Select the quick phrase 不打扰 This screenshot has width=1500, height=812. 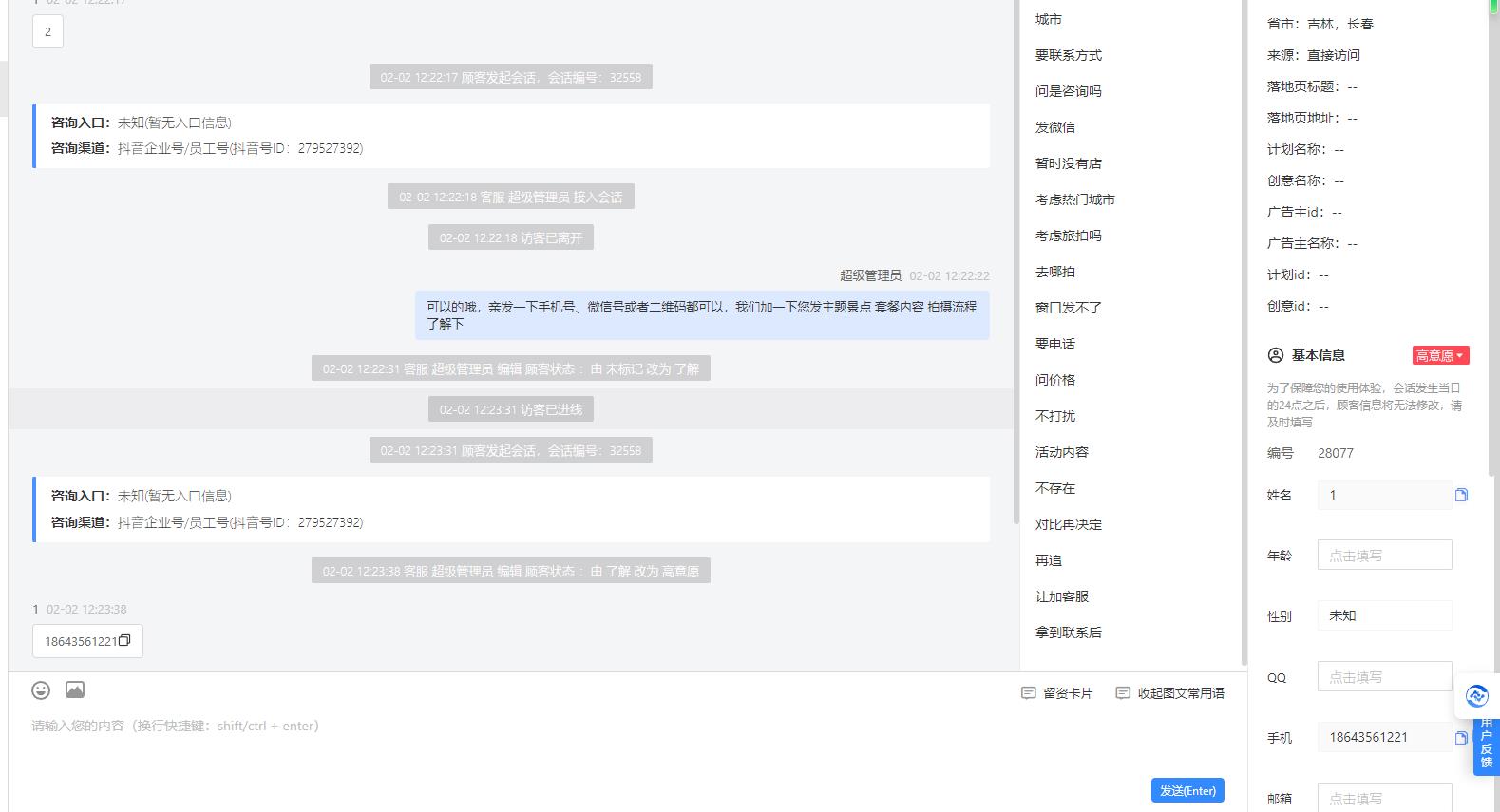[1055, 416]
